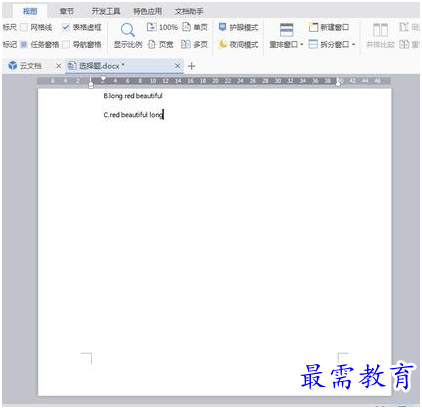Close the 云文档 tab

tap(59, 66)
